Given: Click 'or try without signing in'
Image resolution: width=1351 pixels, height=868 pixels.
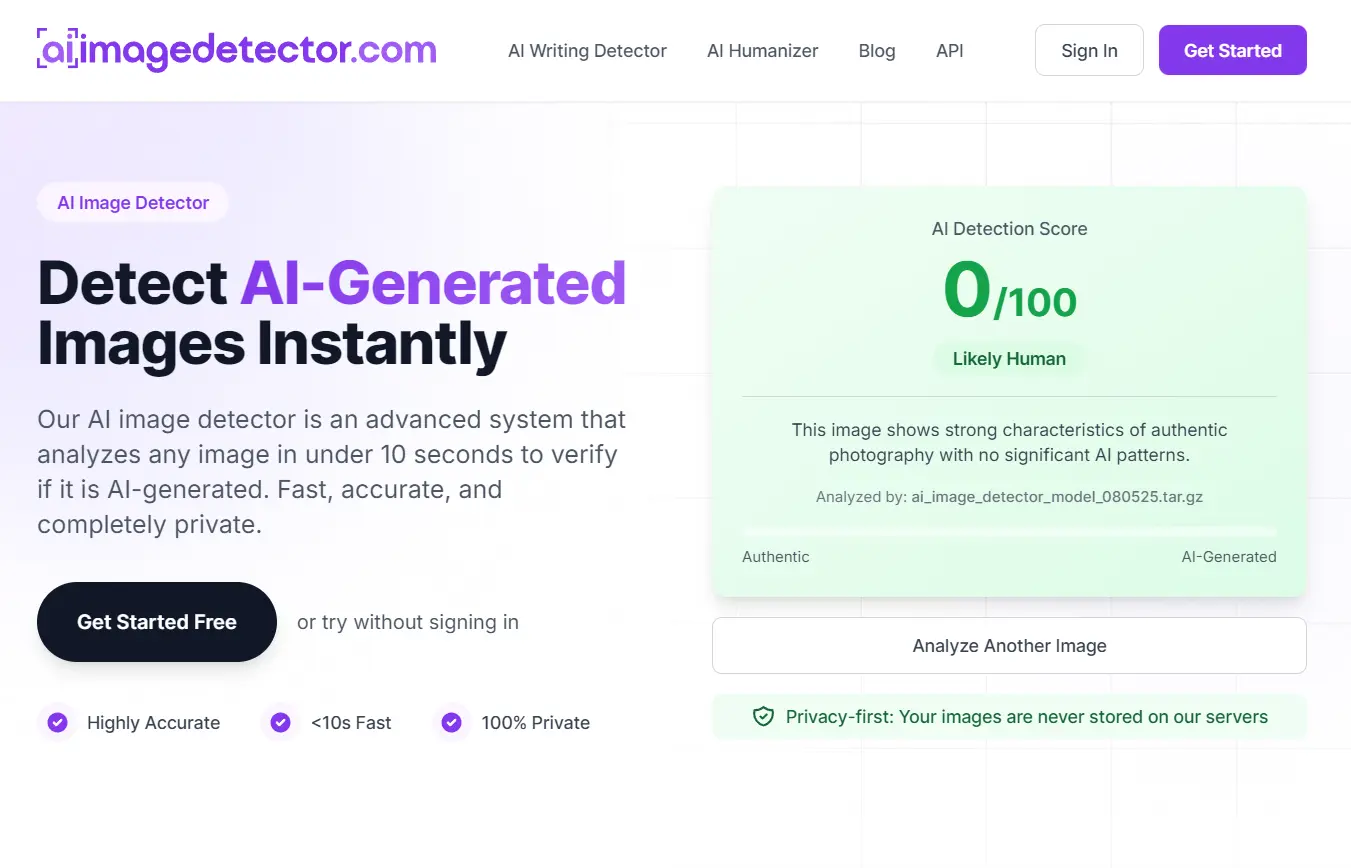Looking at the screenshot, I should pos(407,622).
